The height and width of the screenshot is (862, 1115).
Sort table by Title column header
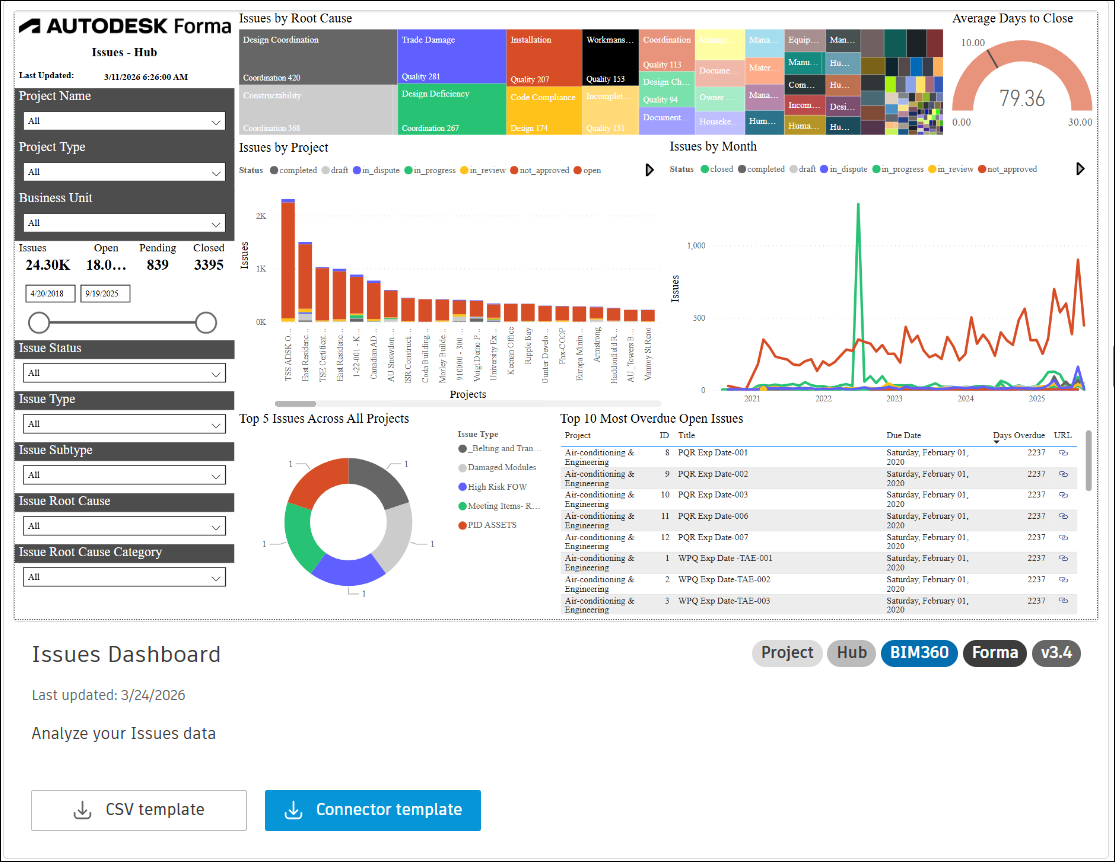tap(686, 435)
